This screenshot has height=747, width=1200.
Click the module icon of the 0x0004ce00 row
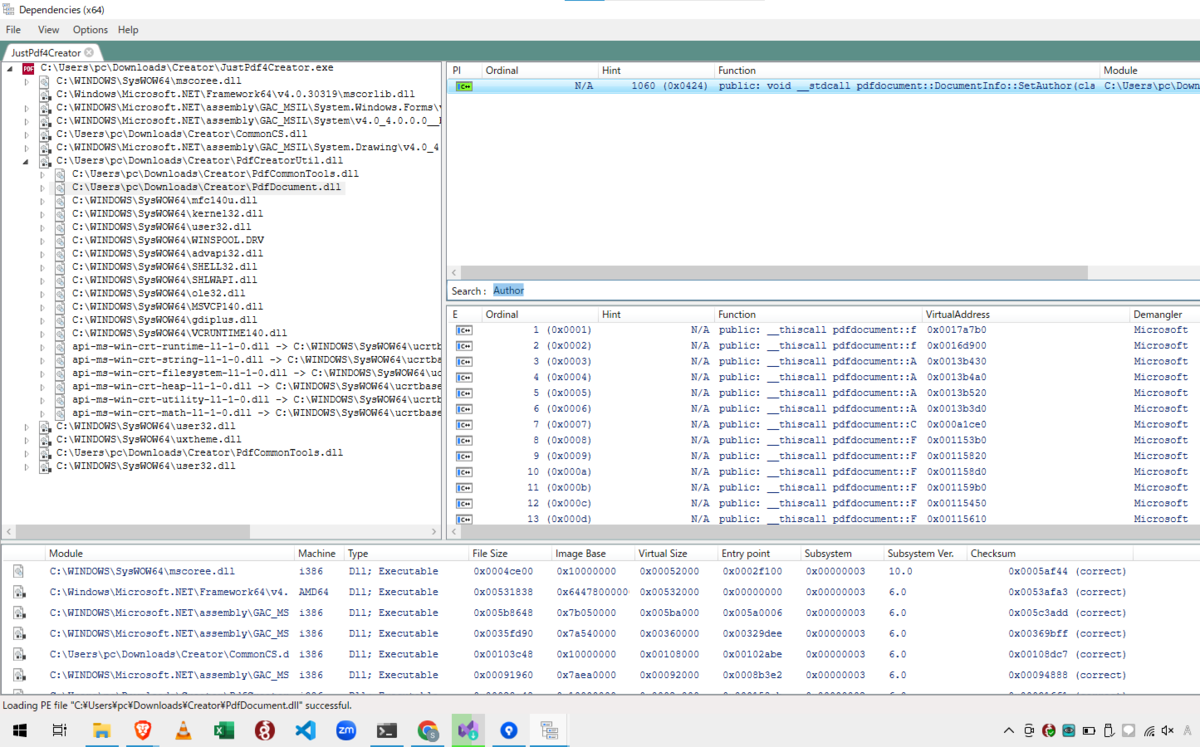(x=19, y=571)
